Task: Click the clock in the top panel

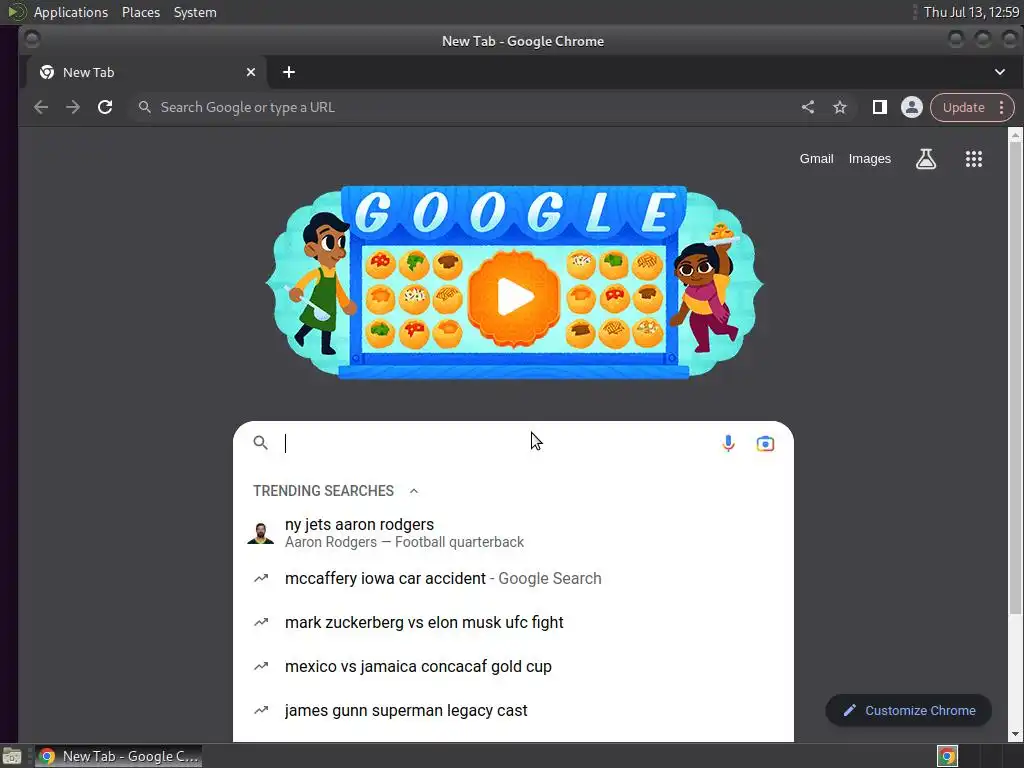Action: tap(971, 12)
